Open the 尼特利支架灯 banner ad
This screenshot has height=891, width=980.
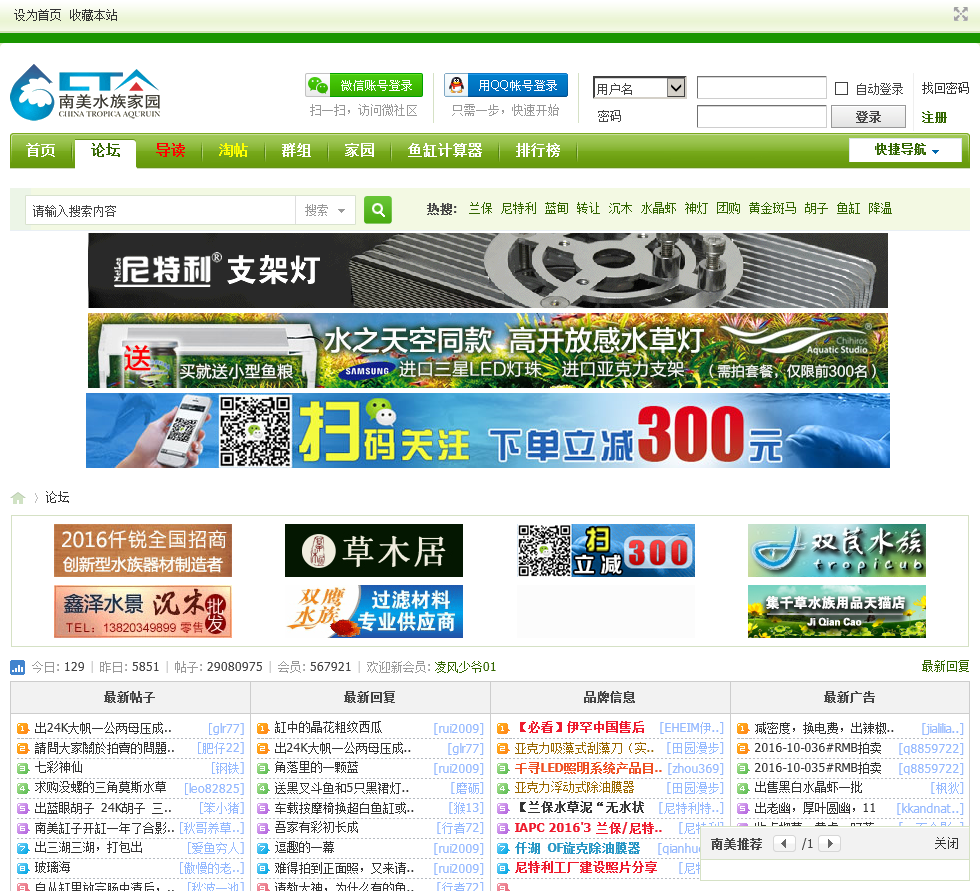tap(488, 271)
